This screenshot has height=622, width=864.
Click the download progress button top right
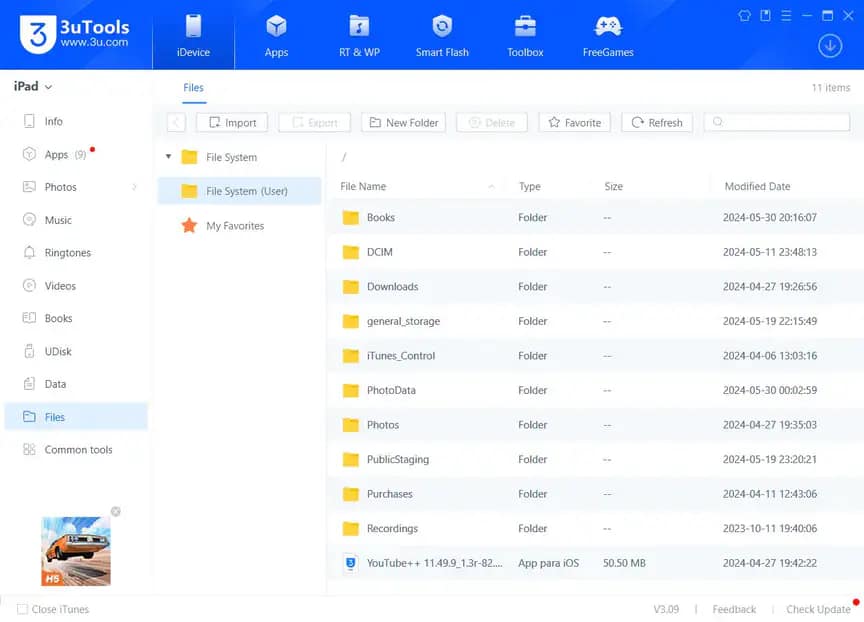[829, 45]
